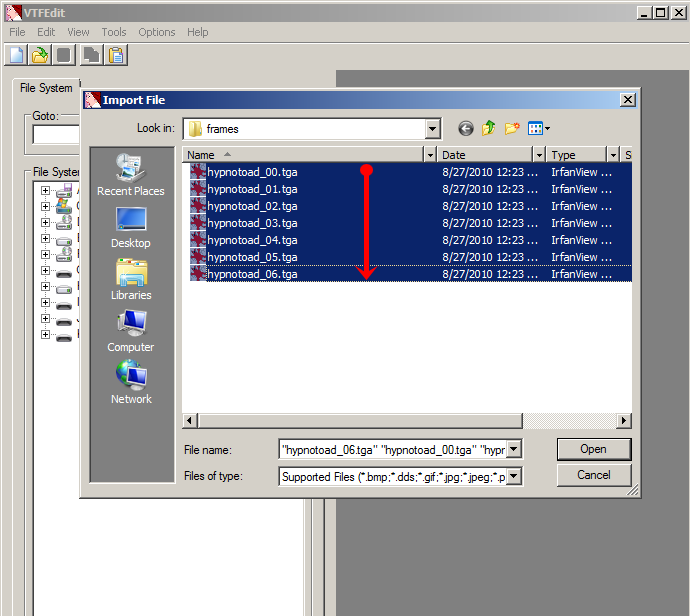This screenshot has width=690, height=616.
Task: Sort files by the Type column header
Action: pyautogui.click(x=576, y=155)
